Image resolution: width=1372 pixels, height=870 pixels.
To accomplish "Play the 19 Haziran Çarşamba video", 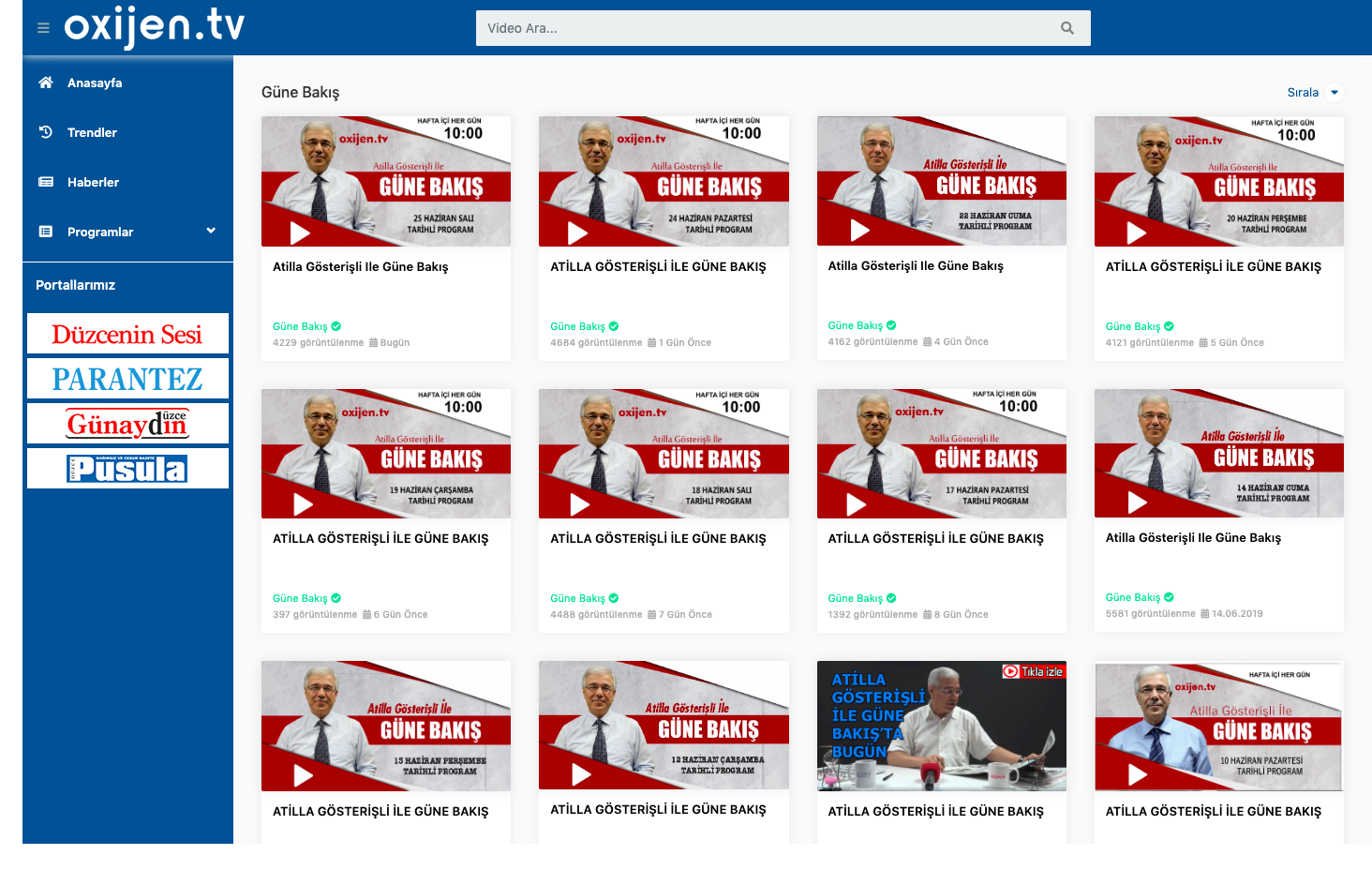I will pyautogui.click(x=303, y=504).
